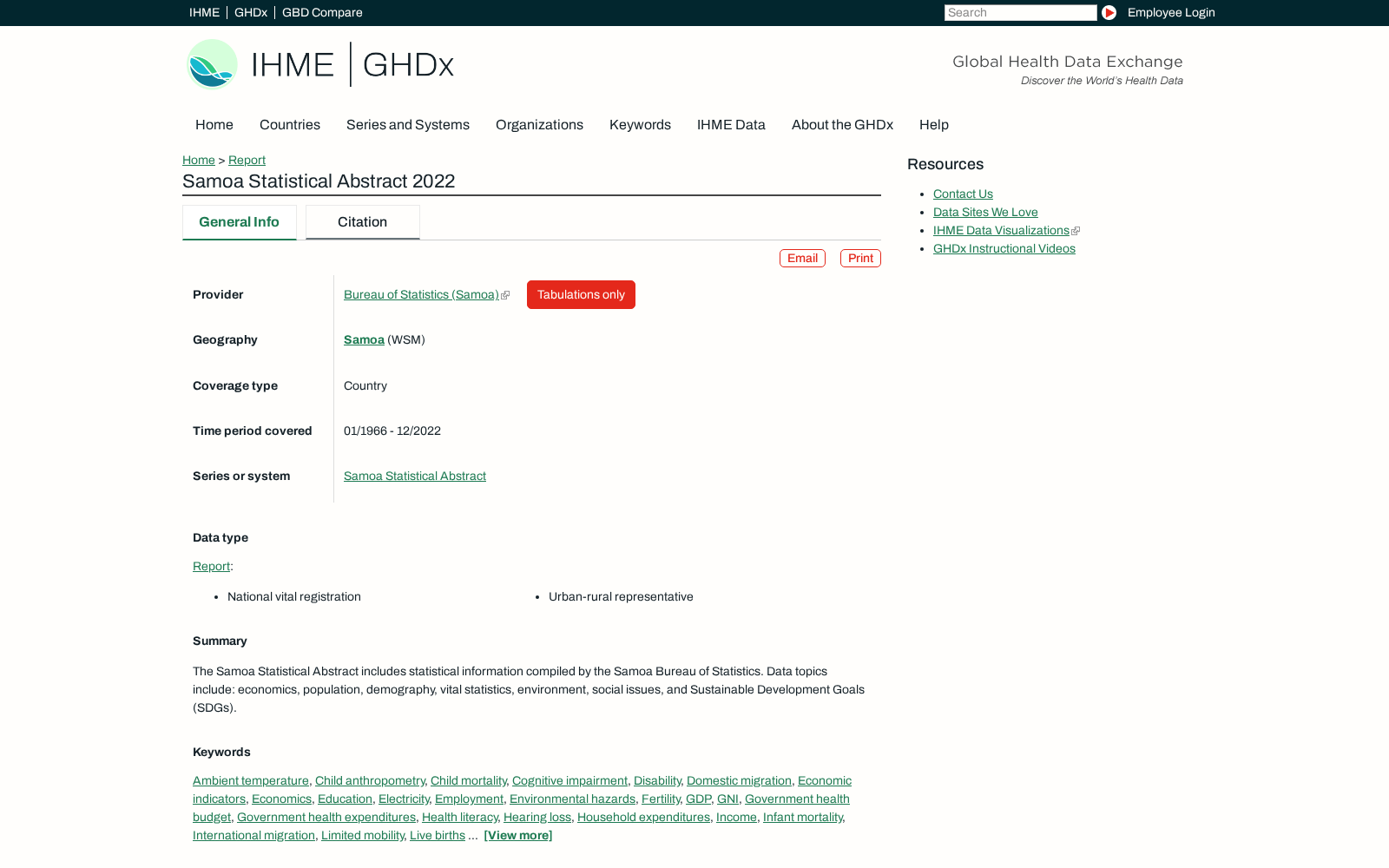Open the IHME Data menu
The image size is (1389, 868).
[x=731, y=125]
